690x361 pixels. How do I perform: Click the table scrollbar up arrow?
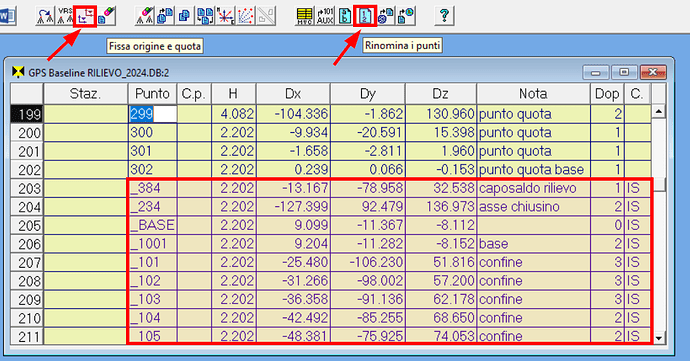(x=659, y=111)
